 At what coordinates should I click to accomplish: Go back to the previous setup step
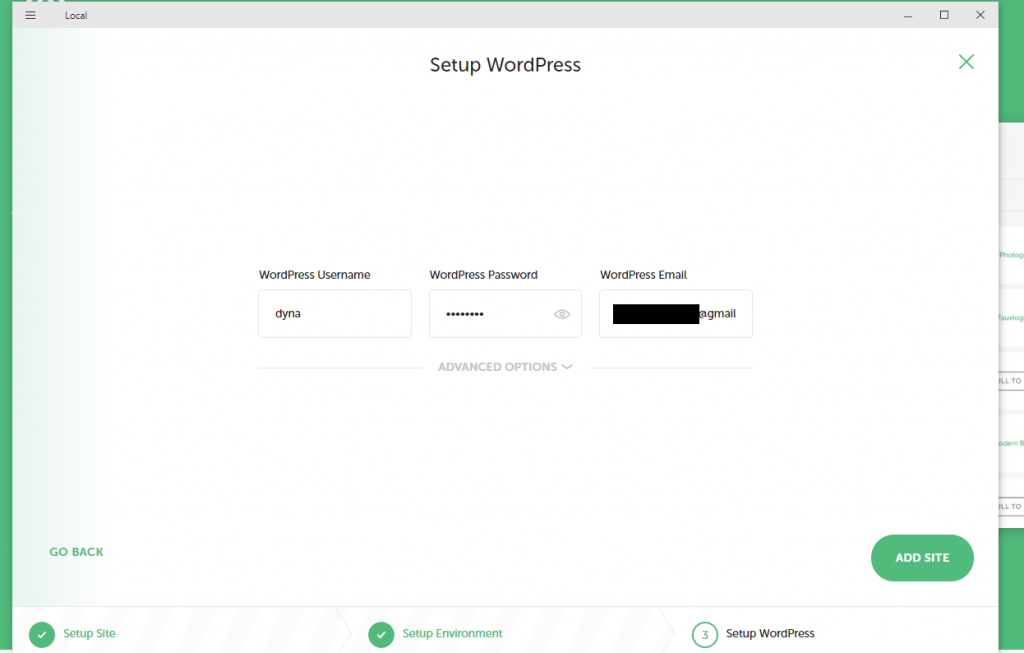76,552
